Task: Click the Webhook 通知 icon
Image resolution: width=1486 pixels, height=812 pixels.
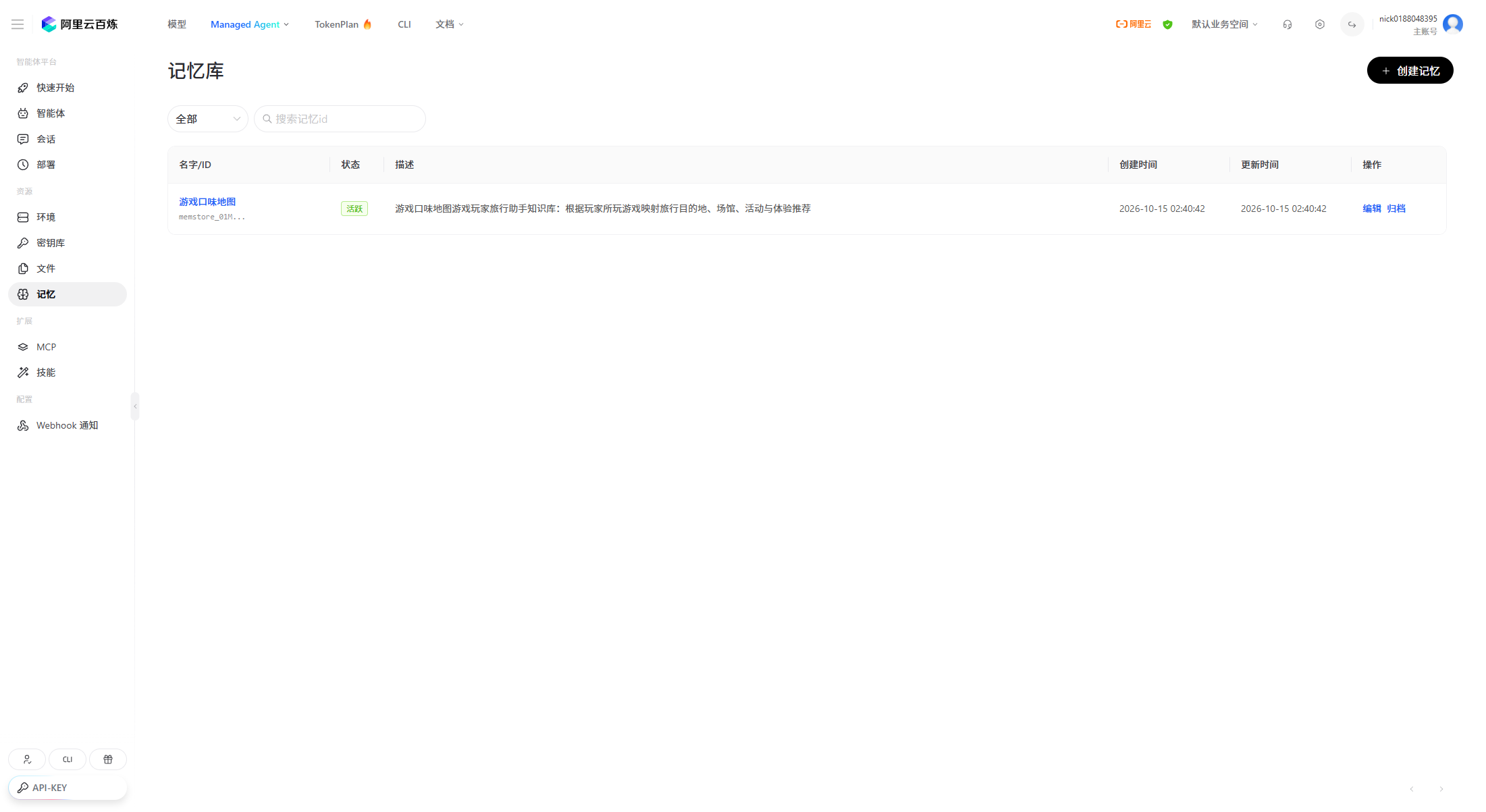Action: 23,425
